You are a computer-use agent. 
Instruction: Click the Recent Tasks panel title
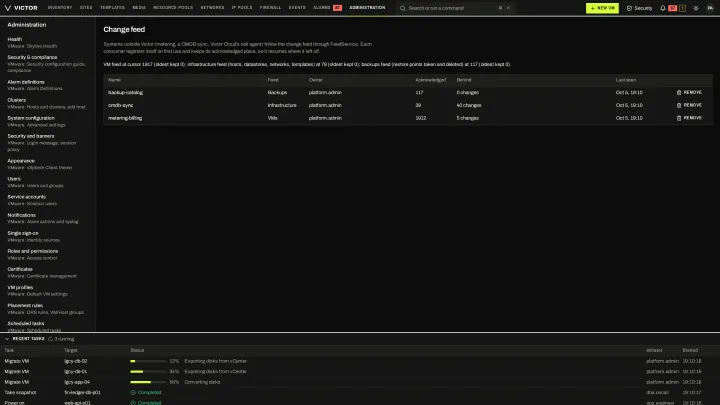tap(28, 339)
